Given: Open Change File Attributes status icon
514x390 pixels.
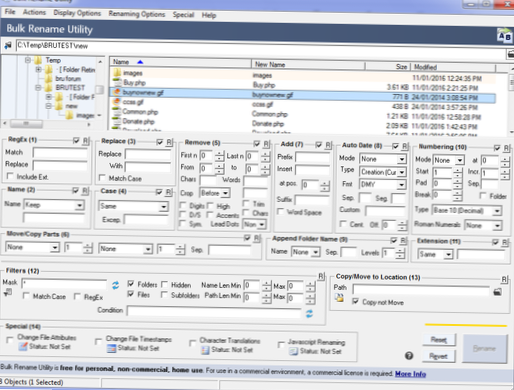Looking at the screenshot, I should [x=23, y=347].
